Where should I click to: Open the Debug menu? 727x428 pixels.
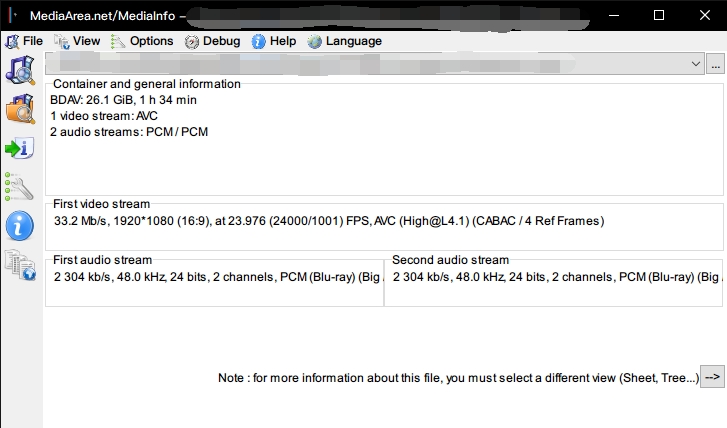tap(212, 41)
